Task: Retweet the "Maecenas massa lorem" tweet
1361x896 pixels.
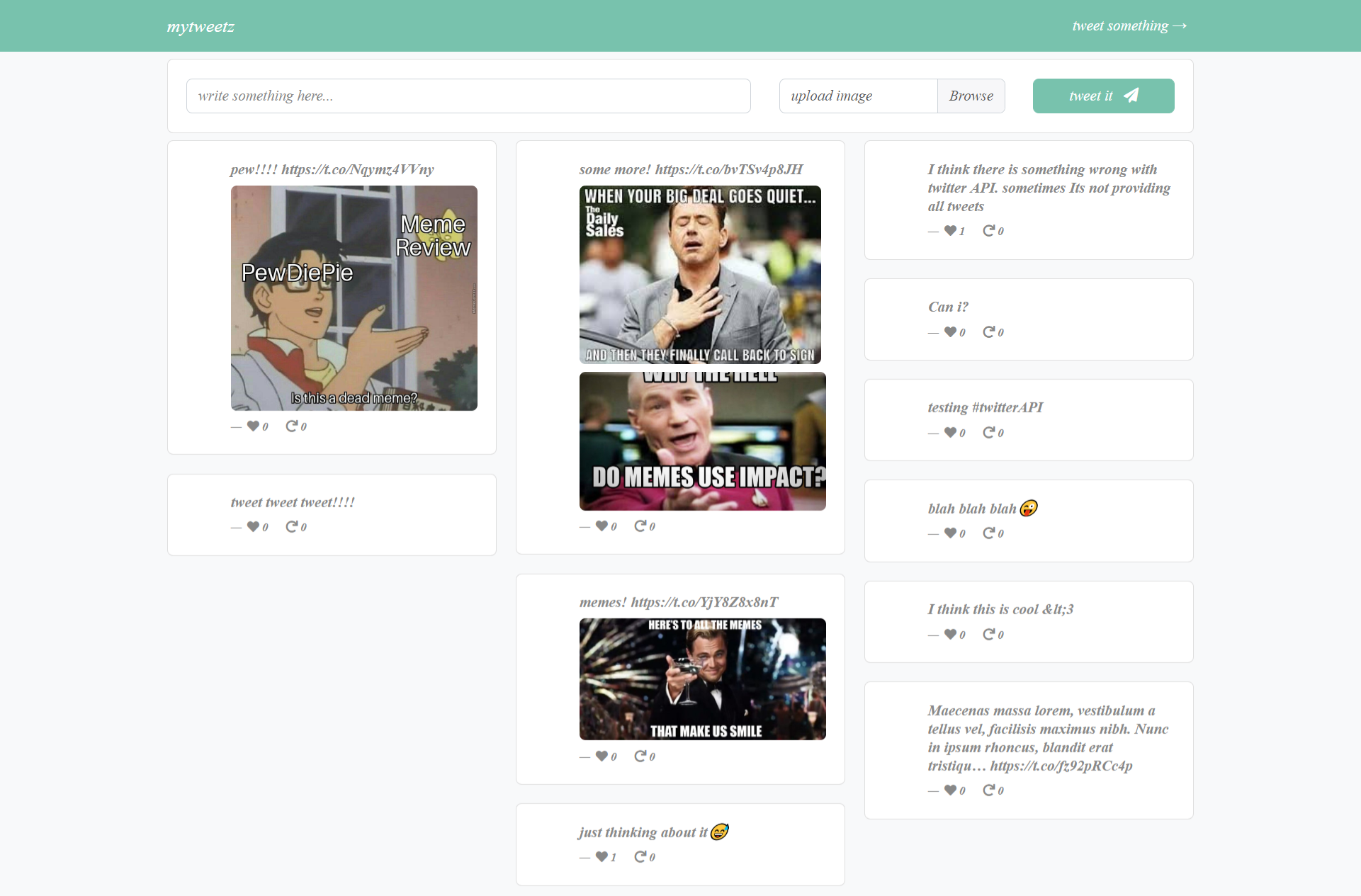Action: coord(988,790)
